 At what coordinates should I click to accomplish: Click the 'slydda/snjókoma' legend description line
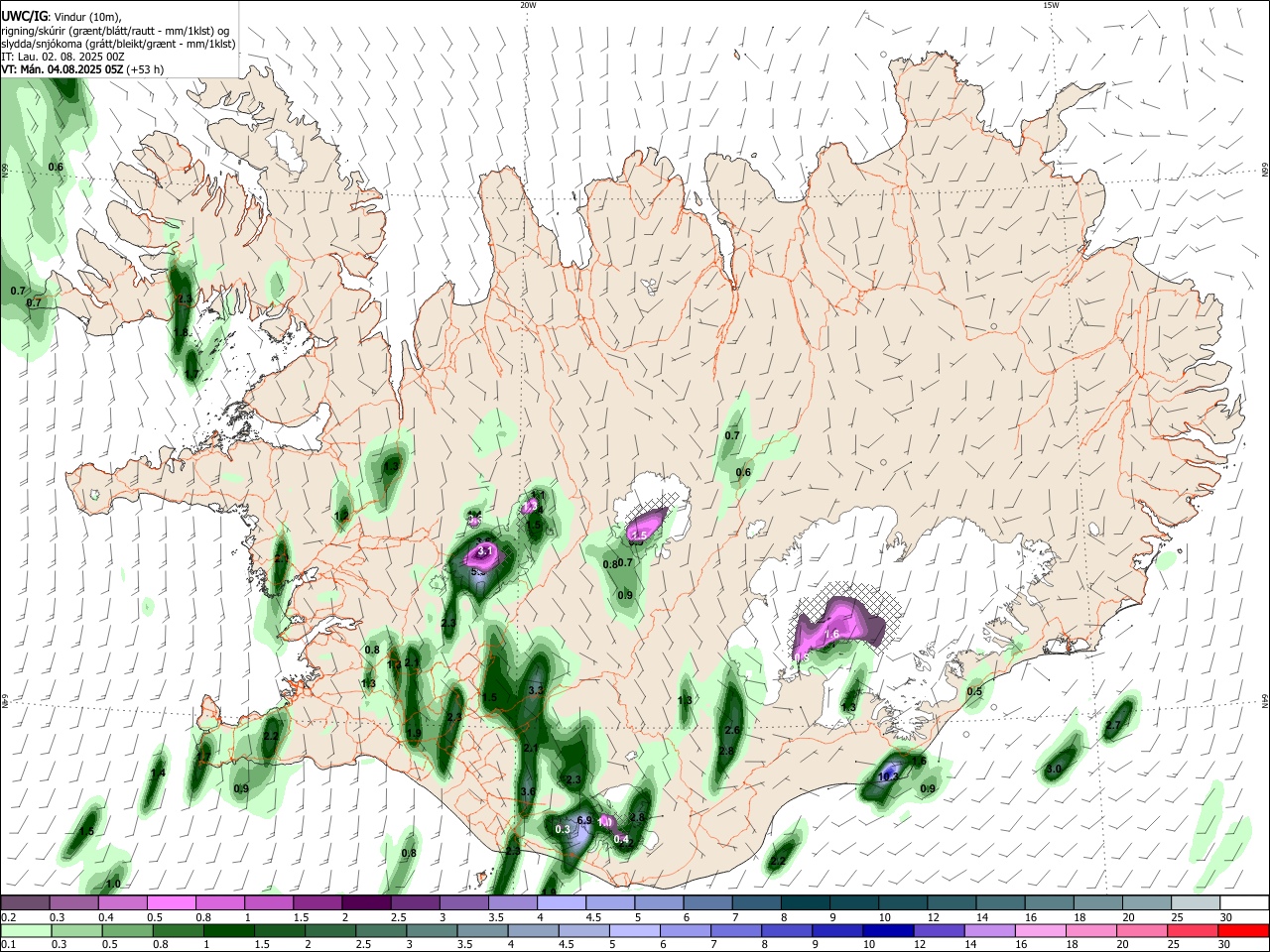coord(118,44)
